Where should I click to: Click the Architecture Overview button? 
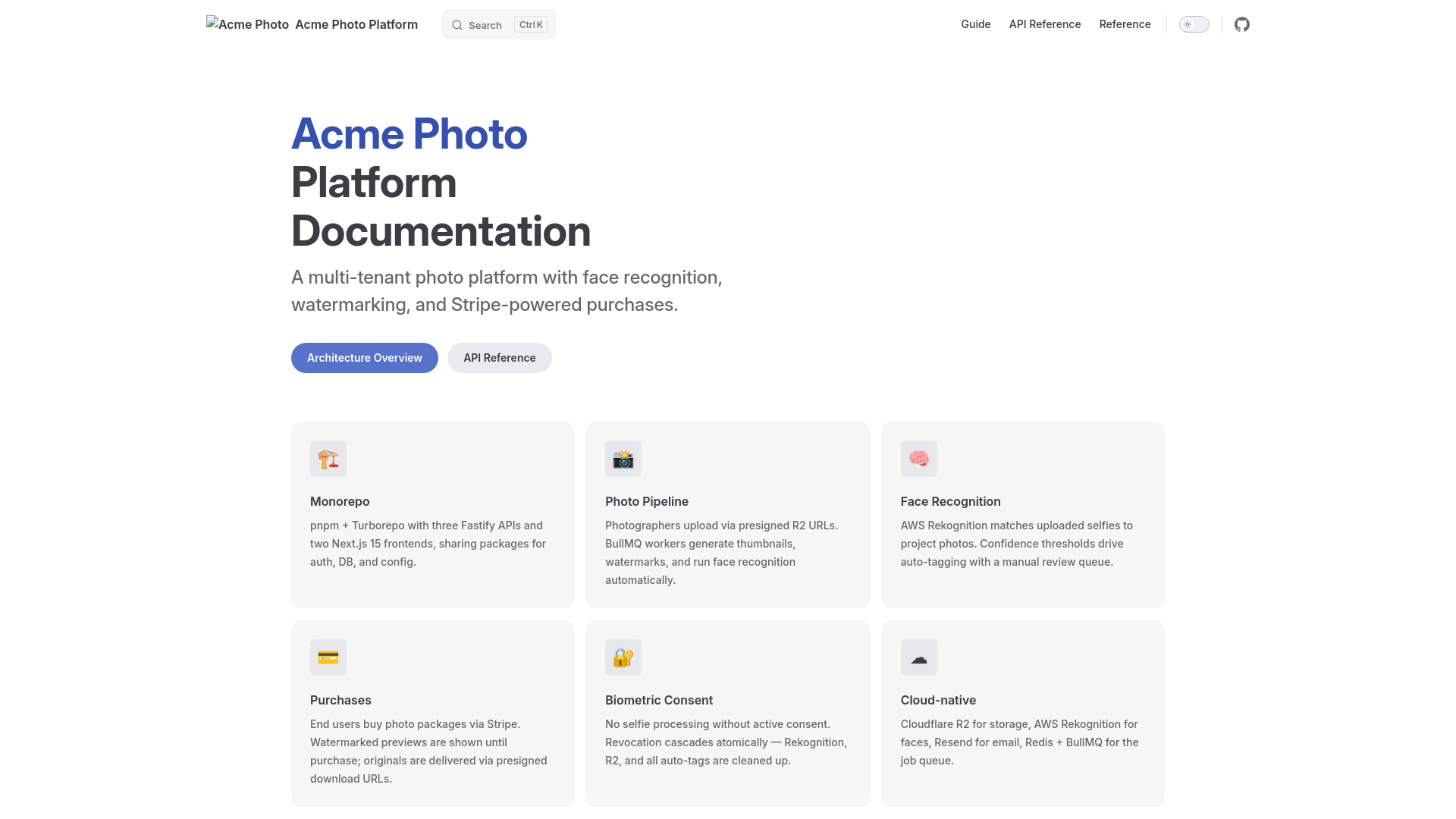click(365, 358)
